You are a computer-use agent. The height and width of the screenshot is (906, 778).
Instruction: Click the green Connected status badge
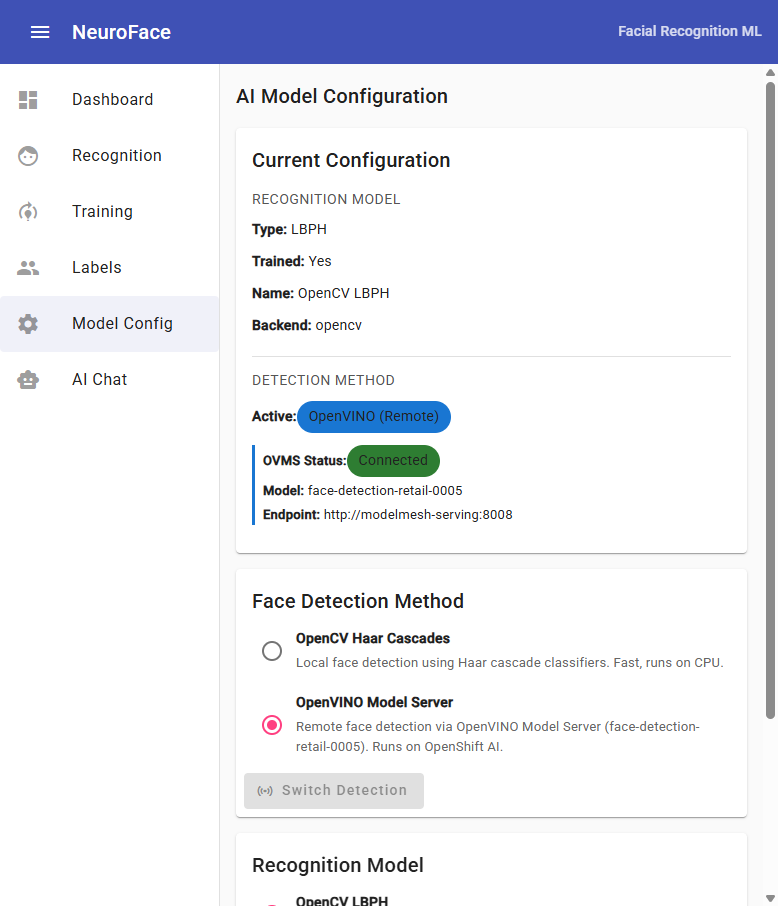[393, 461]
